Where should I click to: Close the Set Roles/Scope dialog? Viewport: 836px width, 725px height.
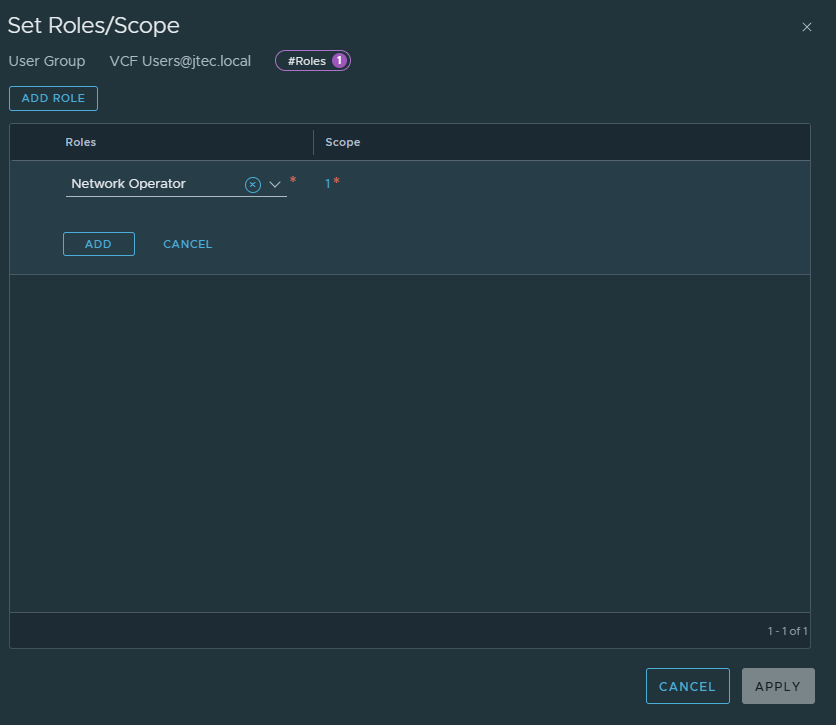point(807,27)
